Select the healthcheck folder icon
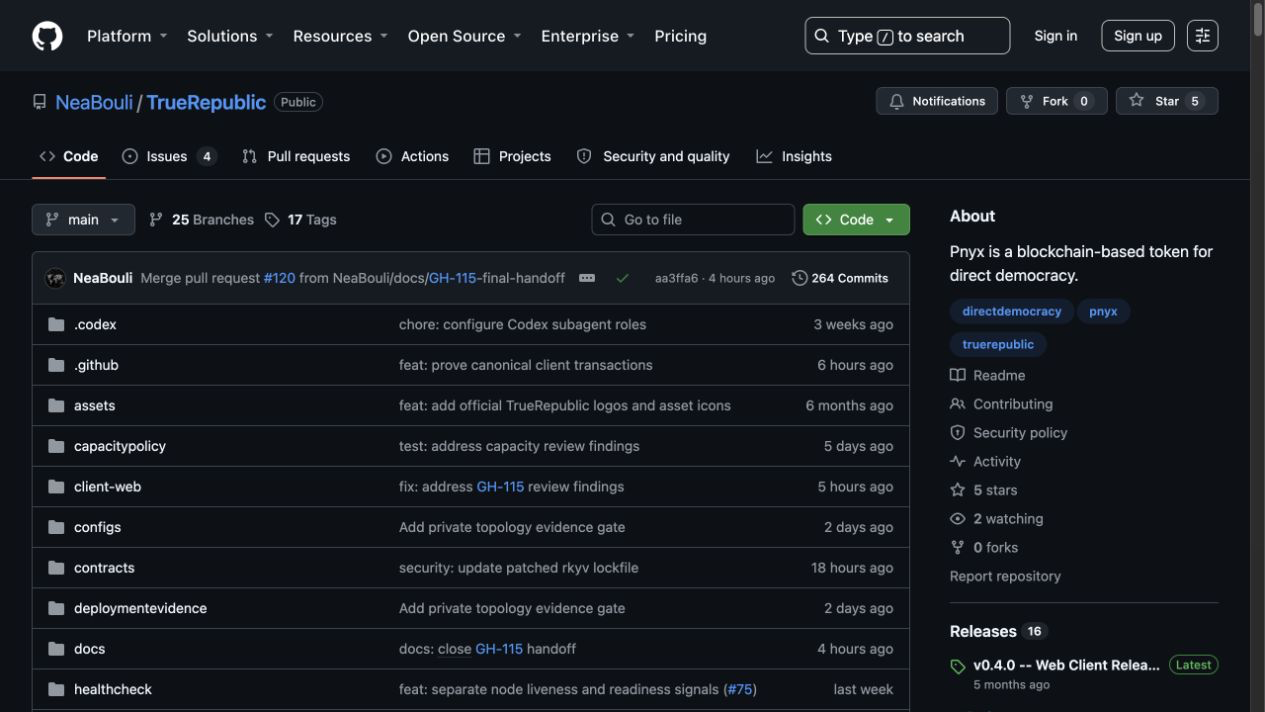1265x712 pixels. coord(56,689)
